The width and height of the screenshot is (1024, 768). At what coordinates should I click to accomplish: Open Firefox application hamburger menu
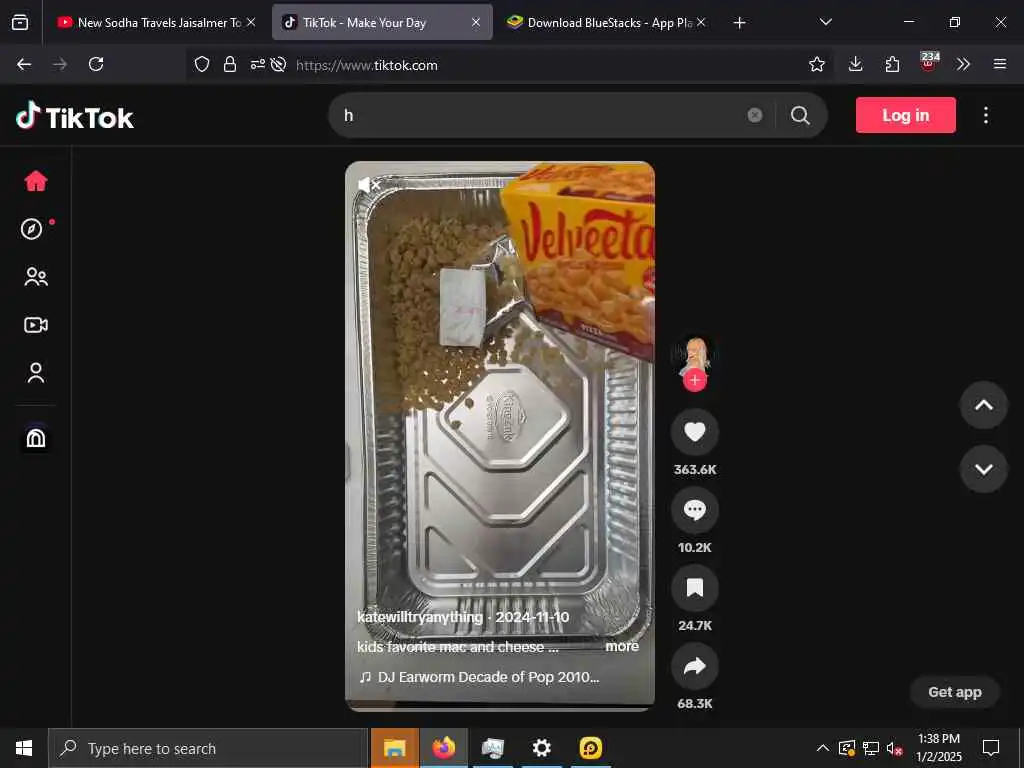click(999, 64)
